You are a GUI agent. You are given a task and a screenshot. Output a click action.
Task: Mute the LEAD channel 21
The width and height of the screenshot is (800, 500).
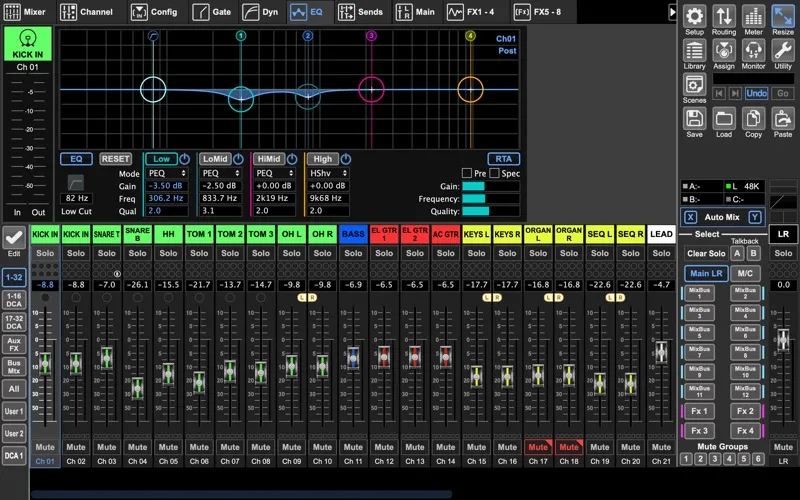[x=661, y=447]
